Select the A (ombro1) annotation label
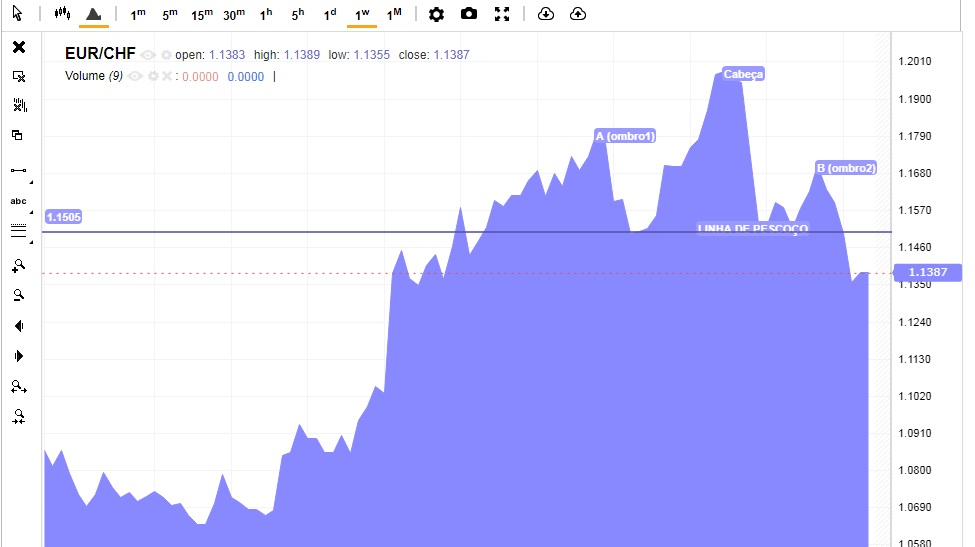Image resolution: width=975 pixels, height=547 pixels. click(625, 136)
